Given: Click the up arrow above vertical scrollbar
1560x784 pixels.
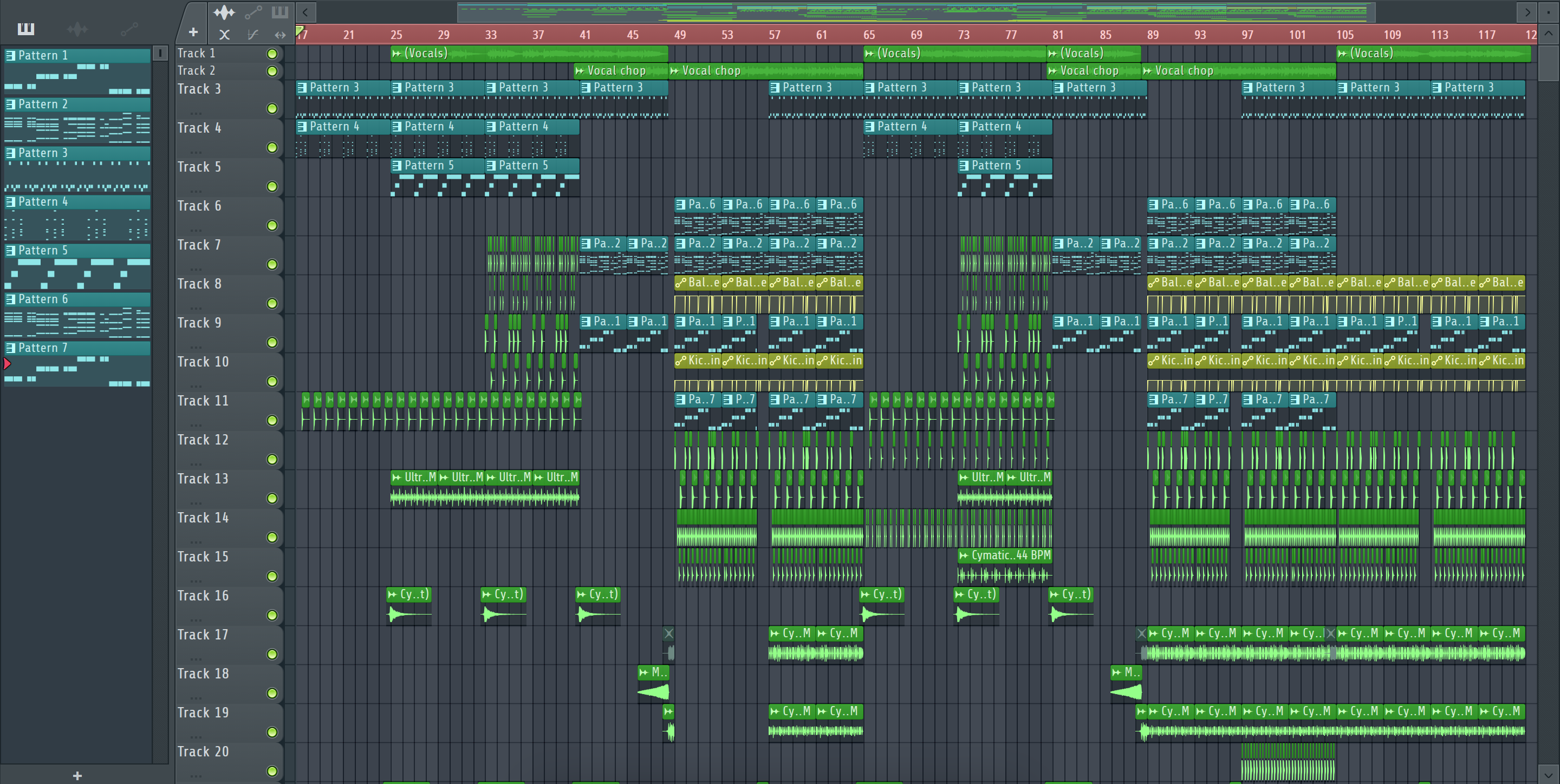Looking at the screenshot, I should point(1549,34).
